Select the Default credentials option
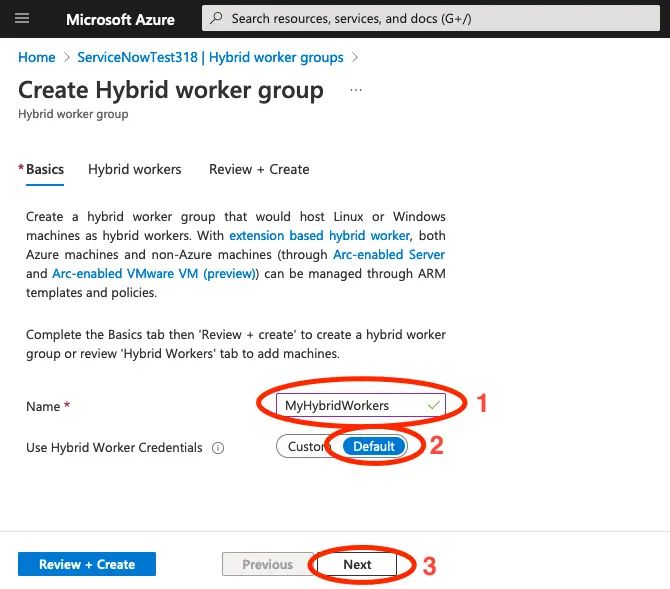Image resolution: width=670 pixels, height=589 pixels. click(x=374, y=446)
